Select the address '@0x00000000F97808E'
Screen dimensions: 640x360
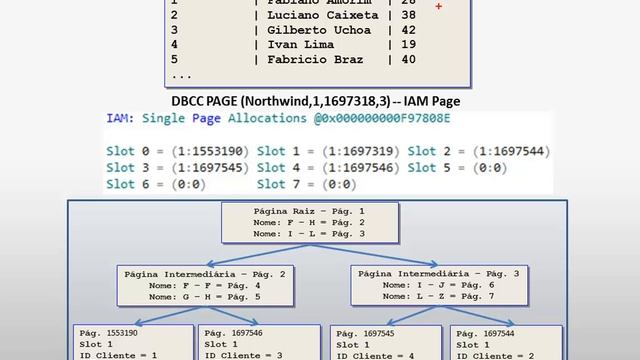[x=382, y=118]
